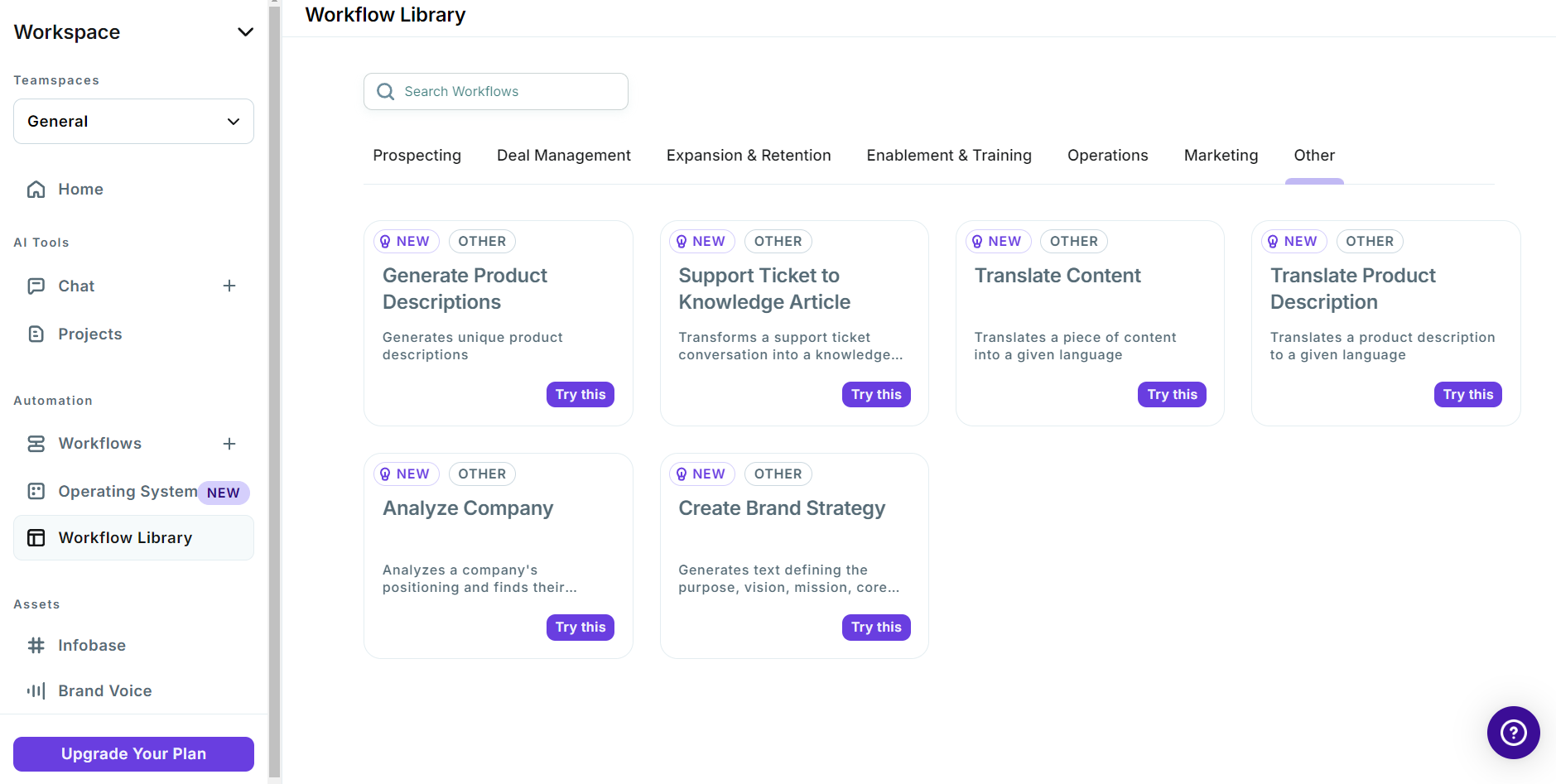
Task: Click the Brand Voice icon
Action: point(36,690)
